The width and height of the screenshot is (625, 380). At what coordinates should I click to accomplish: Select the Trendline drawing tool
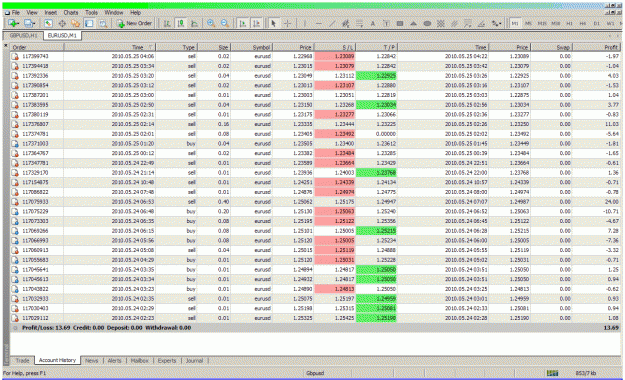click(332, 24)
